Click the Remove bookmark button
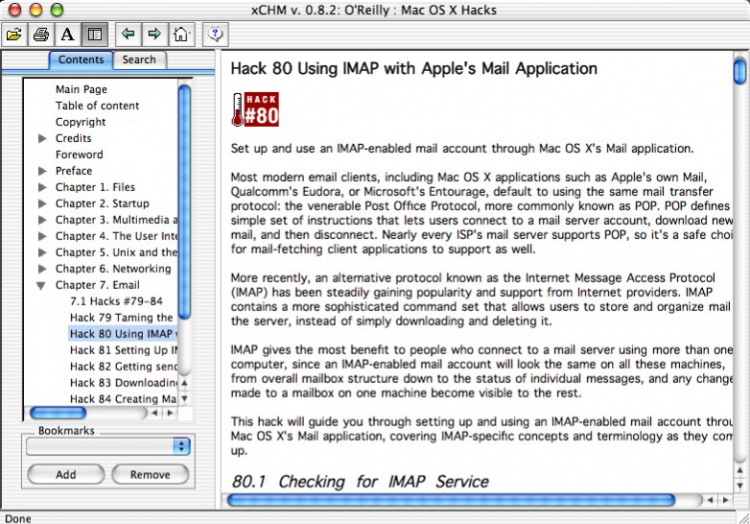Image resolution: width=750 pixels, height=524 pixels. click(x=150, y=474)
